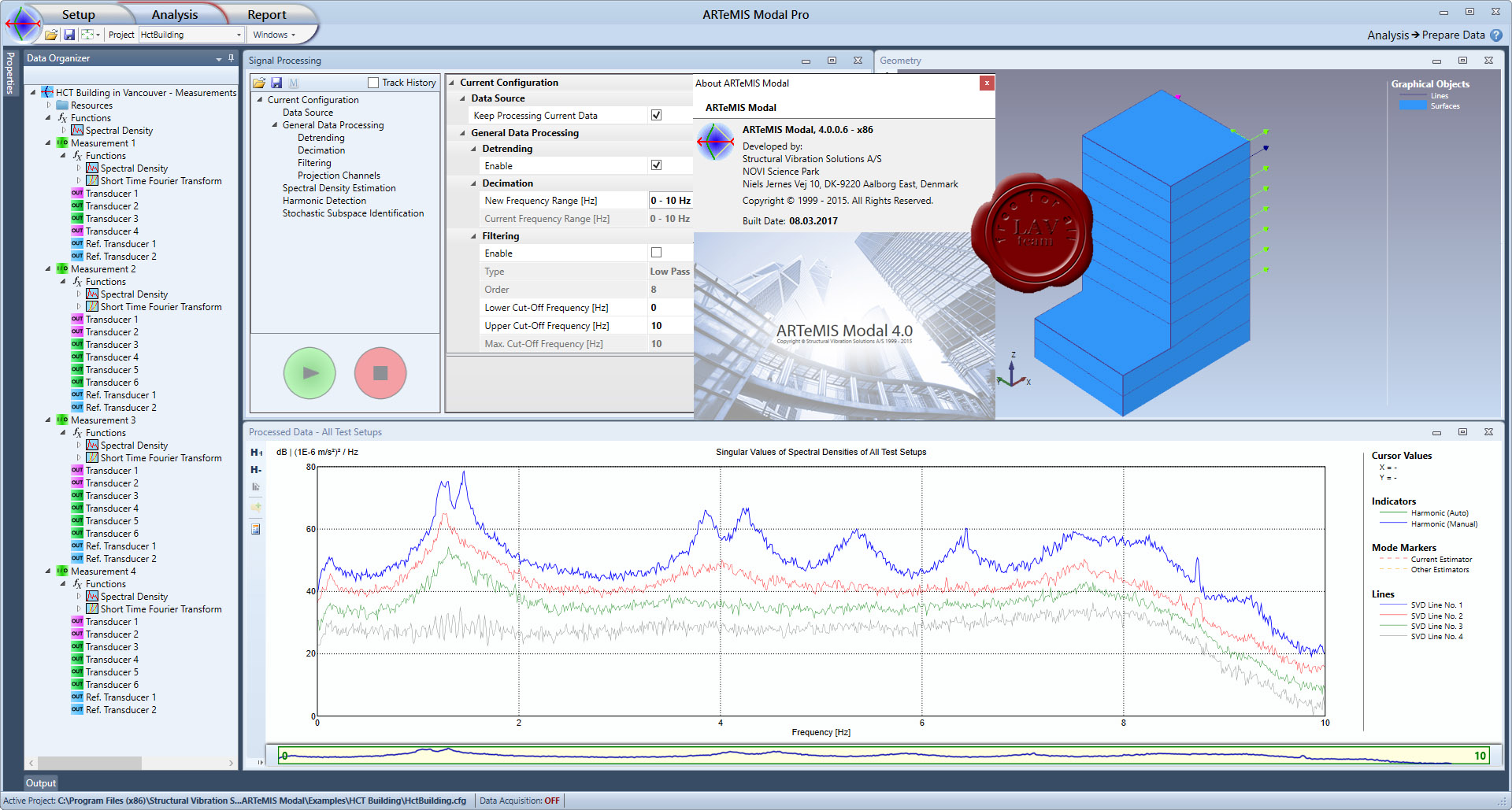Viewport: 1512px width, 810px height.
Task: Select Spectral Density Estimation in configuration tree
Action: tap(339, 188)
